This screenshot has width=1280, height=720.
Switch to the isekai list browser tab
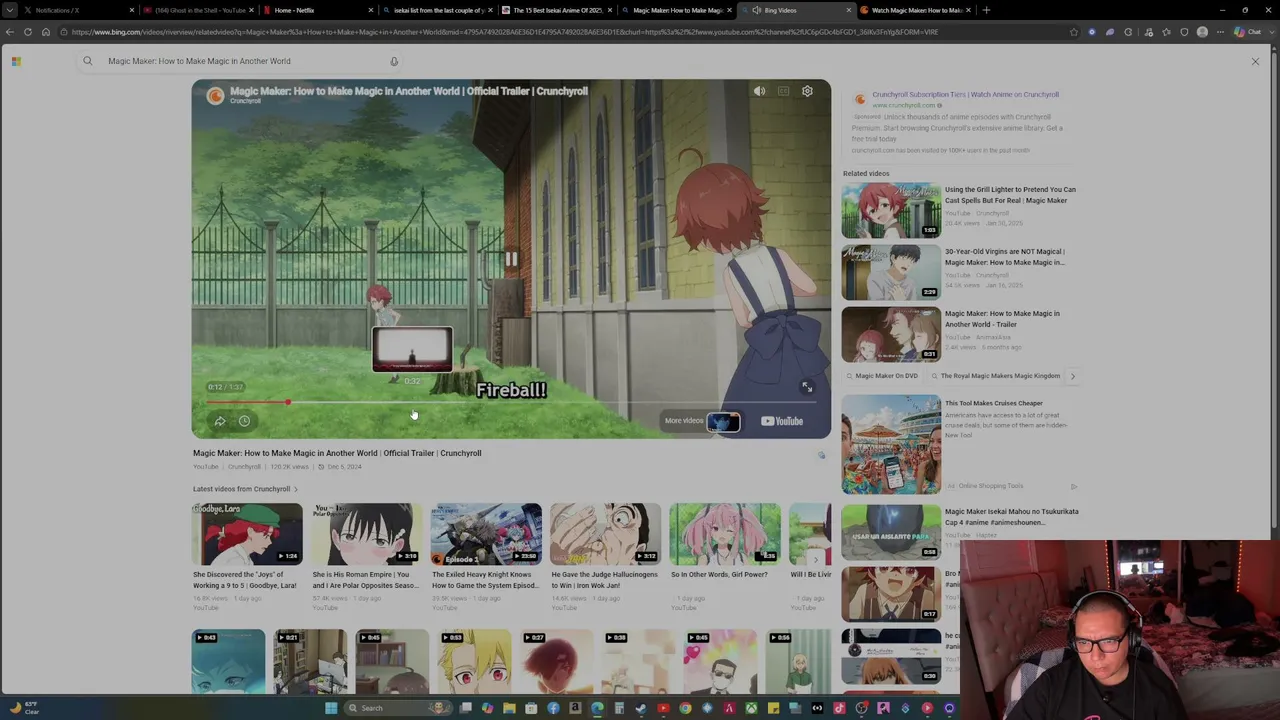[x=438, y=10]
